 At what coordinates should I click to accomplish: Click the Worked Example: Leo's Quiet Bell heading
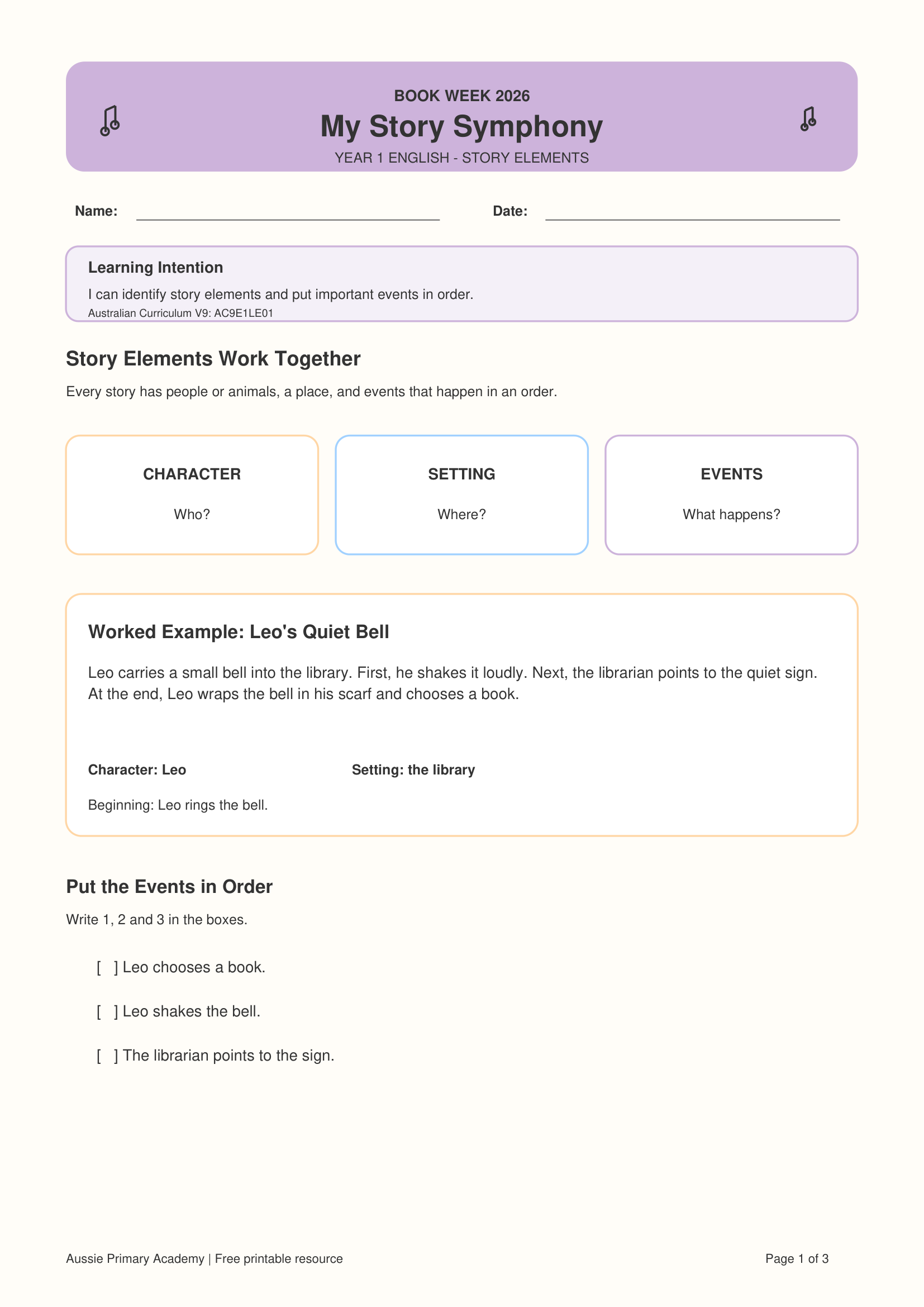pos(239,632)
